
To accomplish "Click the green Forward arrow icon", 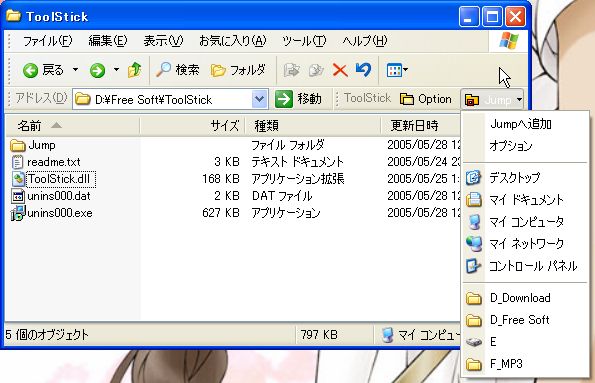I will (x=97, y=70).
